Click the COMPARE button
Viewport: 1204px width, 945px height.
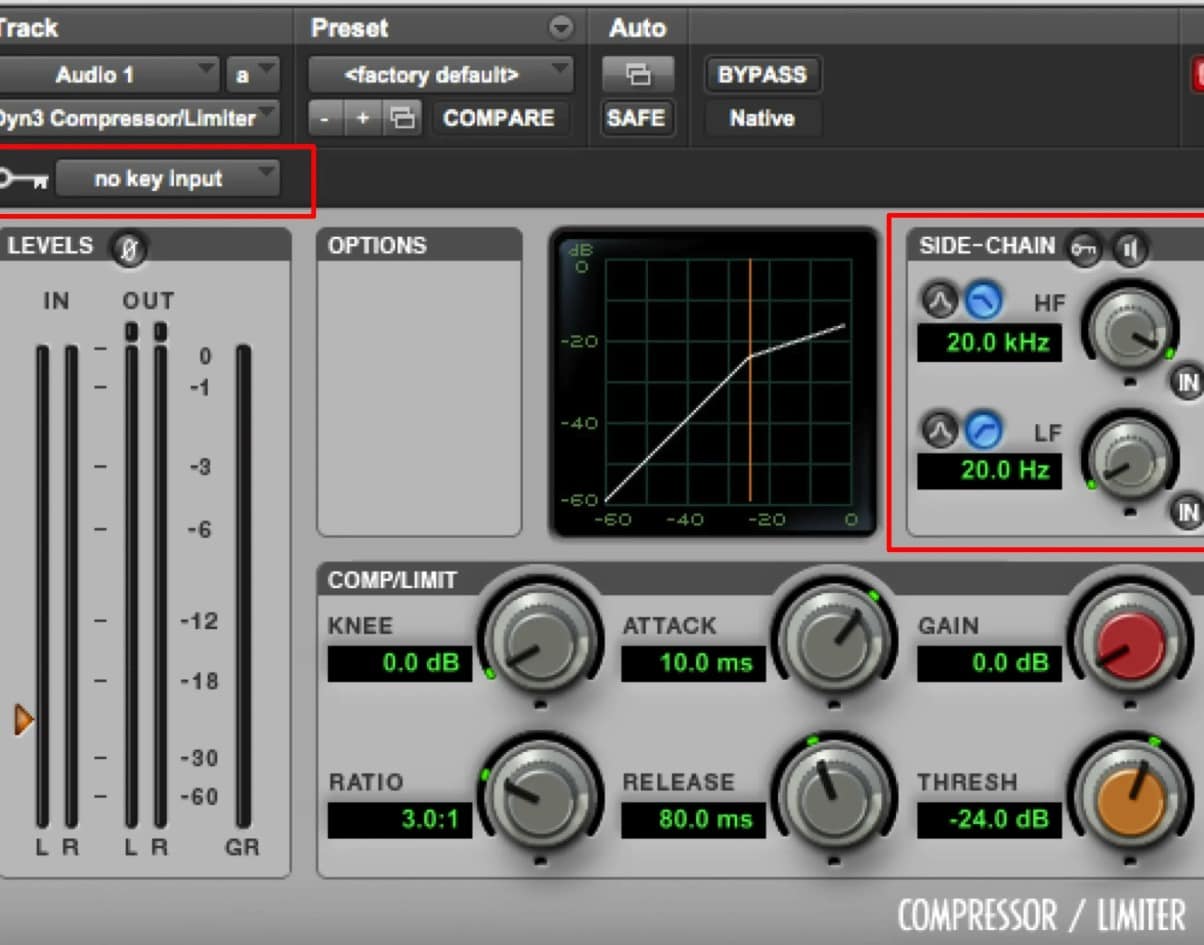point(499,118)
